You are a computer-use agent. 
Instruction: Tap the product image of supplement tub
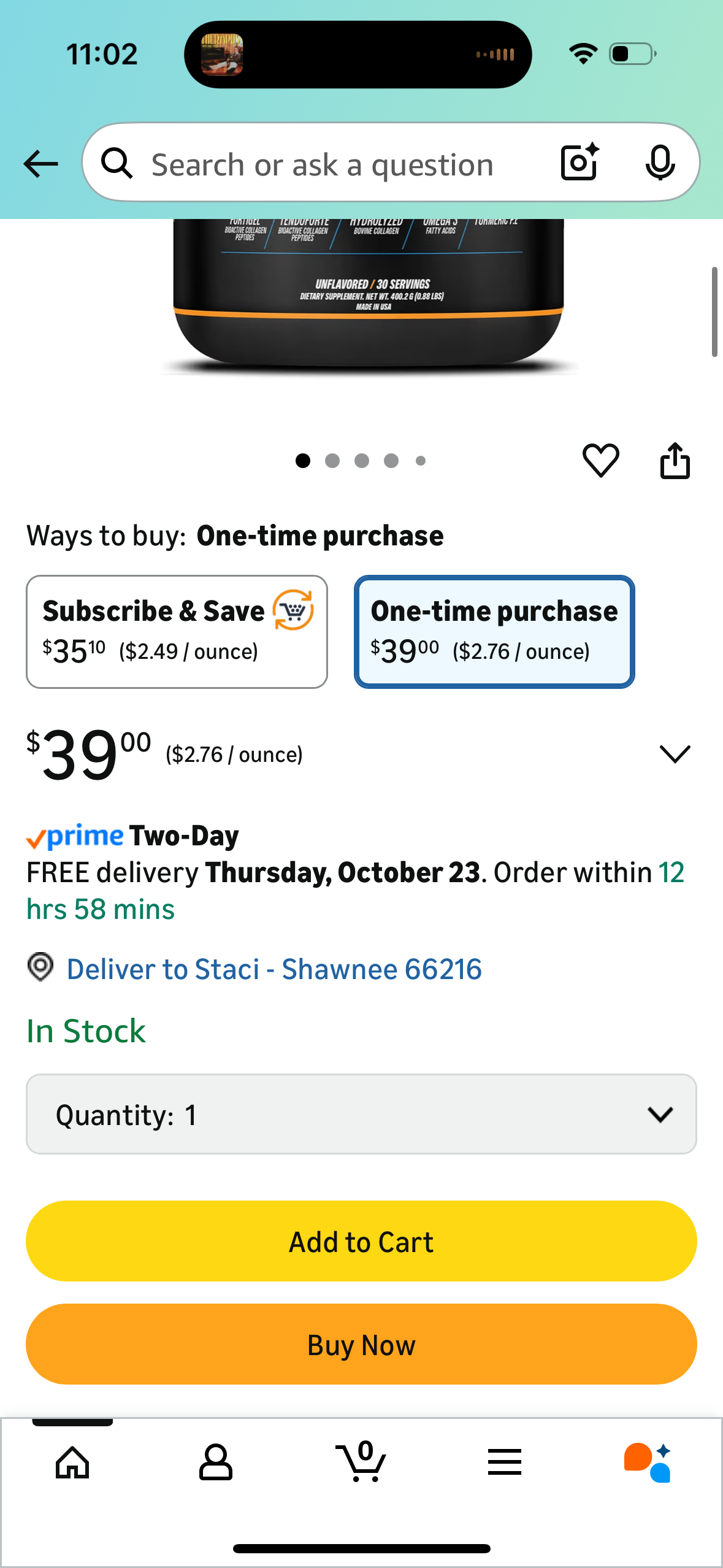coord(368,294)
